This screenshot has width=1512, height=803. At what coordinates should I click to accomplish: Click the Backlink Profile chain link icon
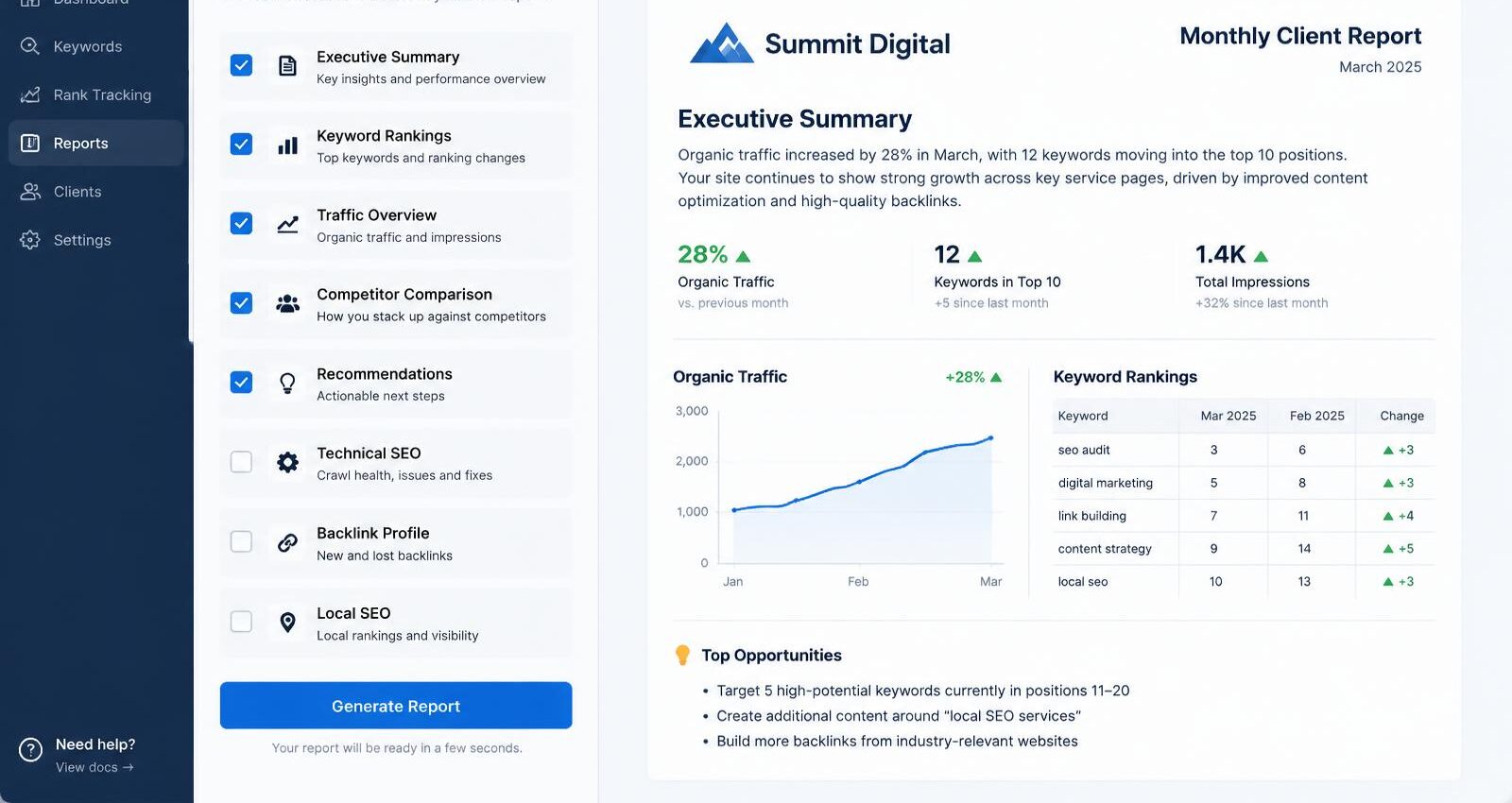pyautogui.click(x=287, y=542)
